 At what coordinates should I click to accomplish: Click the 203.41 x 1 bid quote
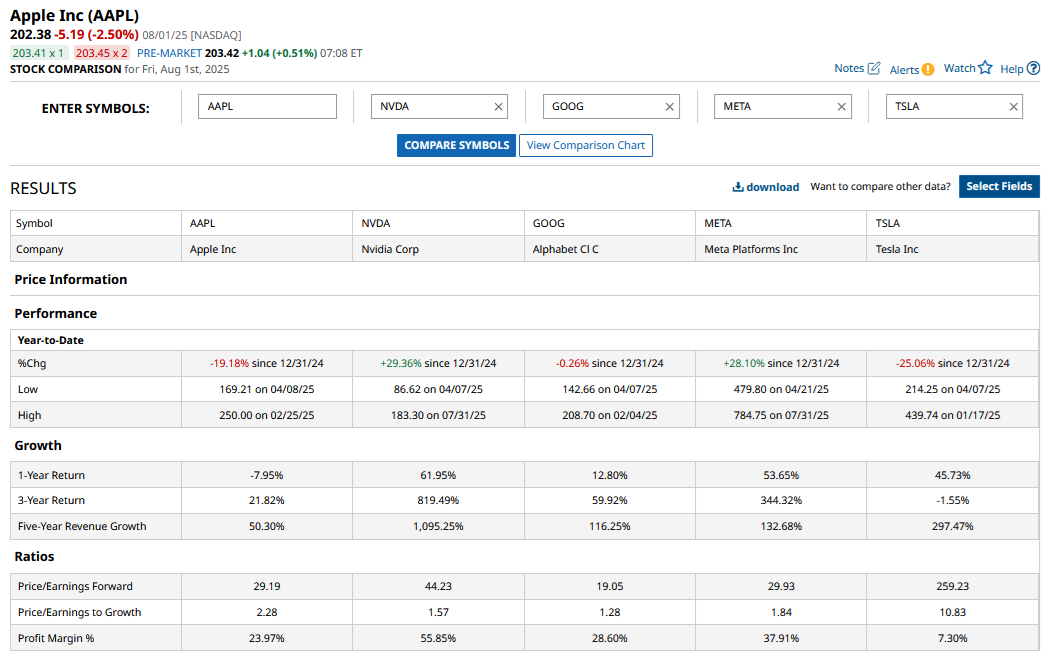[38, 53]
